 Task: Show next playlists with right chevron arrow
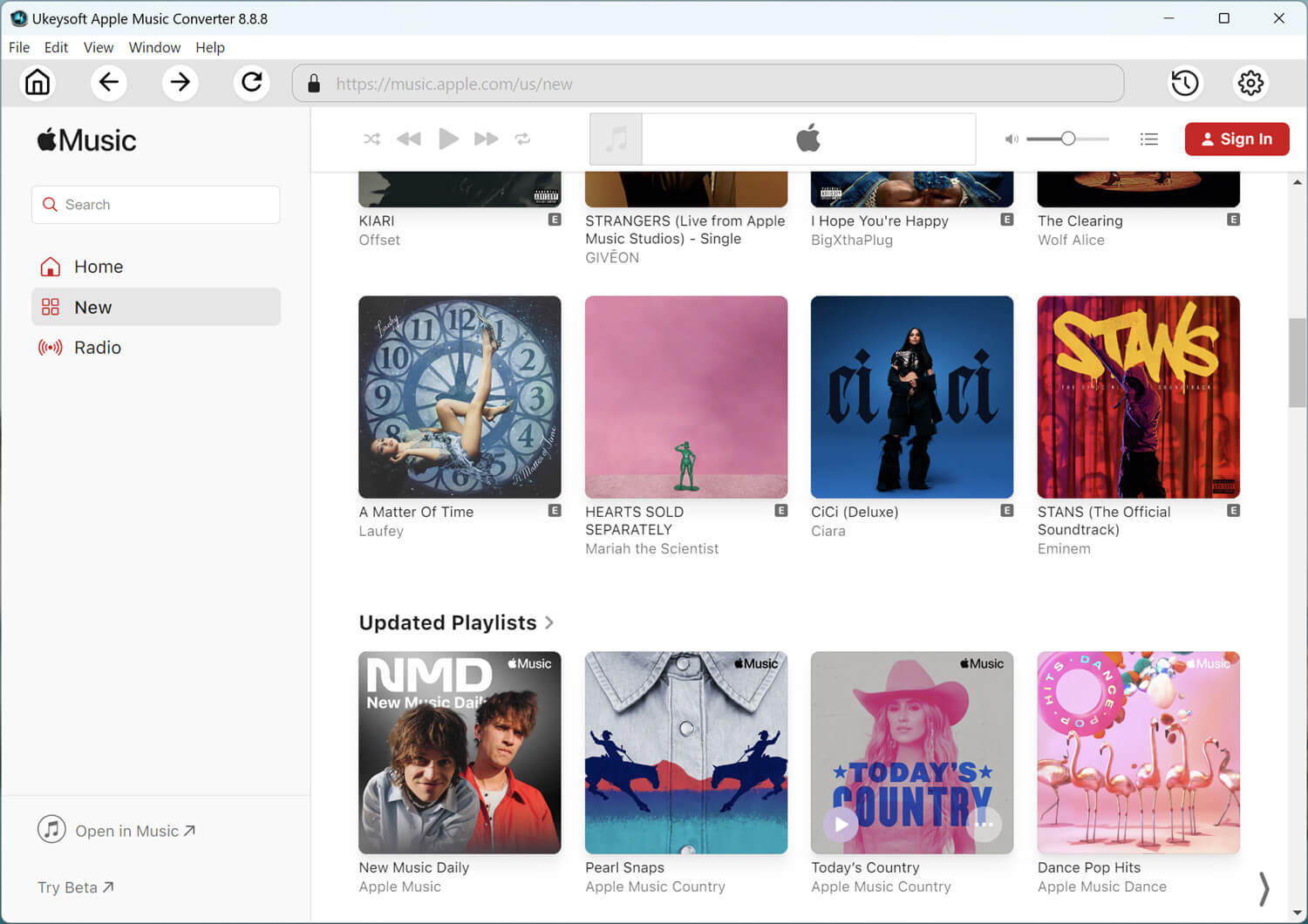(x=1264, y=888)
